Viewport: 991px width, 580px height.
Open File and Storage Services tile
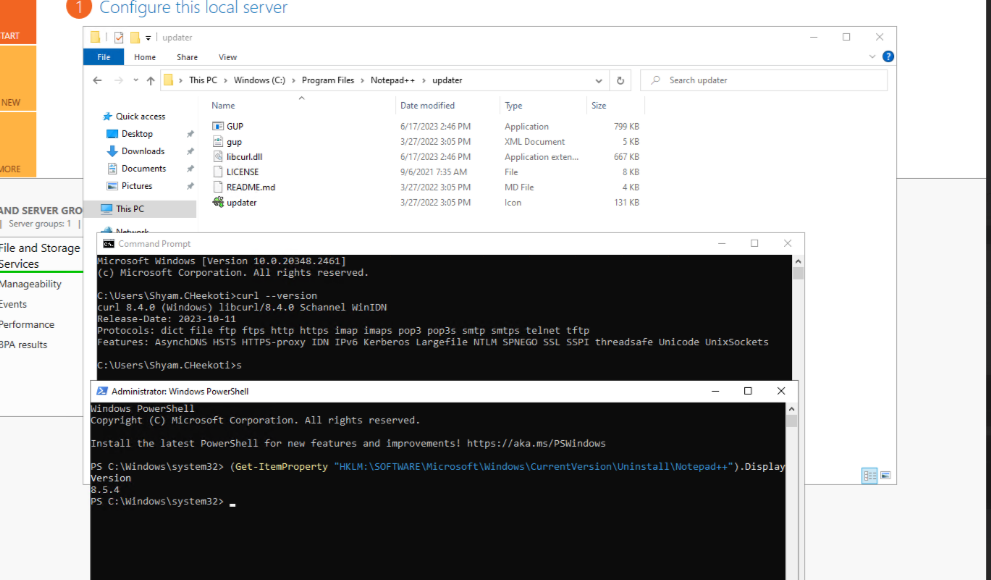40,255
